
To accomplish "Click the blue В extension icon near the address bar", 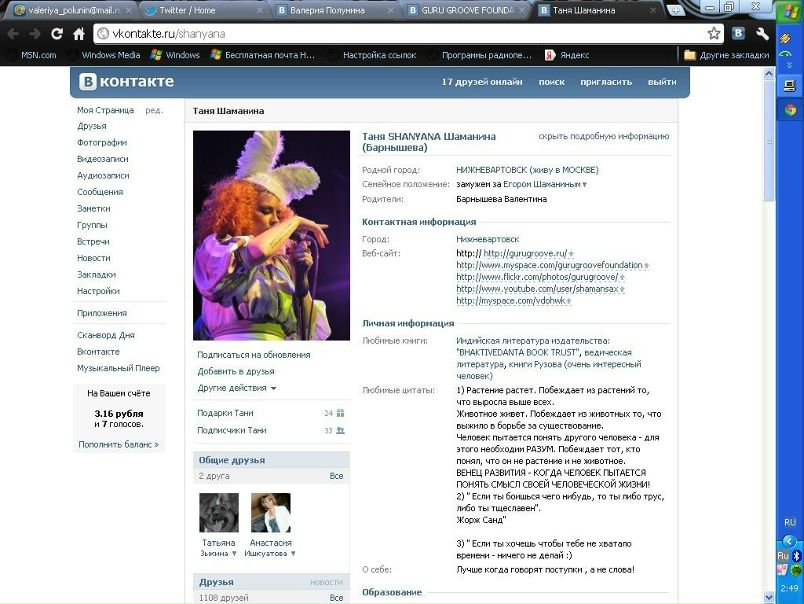I will click(738, 31).
